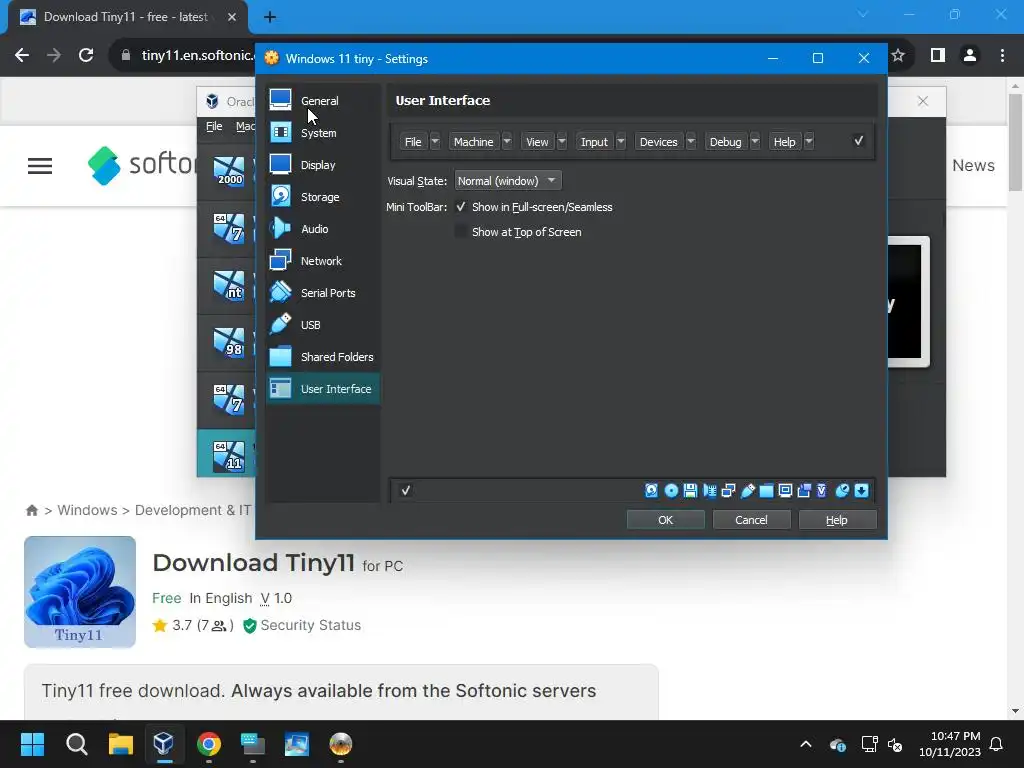
Task: Toggle Recording indicator in status bar editor
Action: tap(805, 490)
